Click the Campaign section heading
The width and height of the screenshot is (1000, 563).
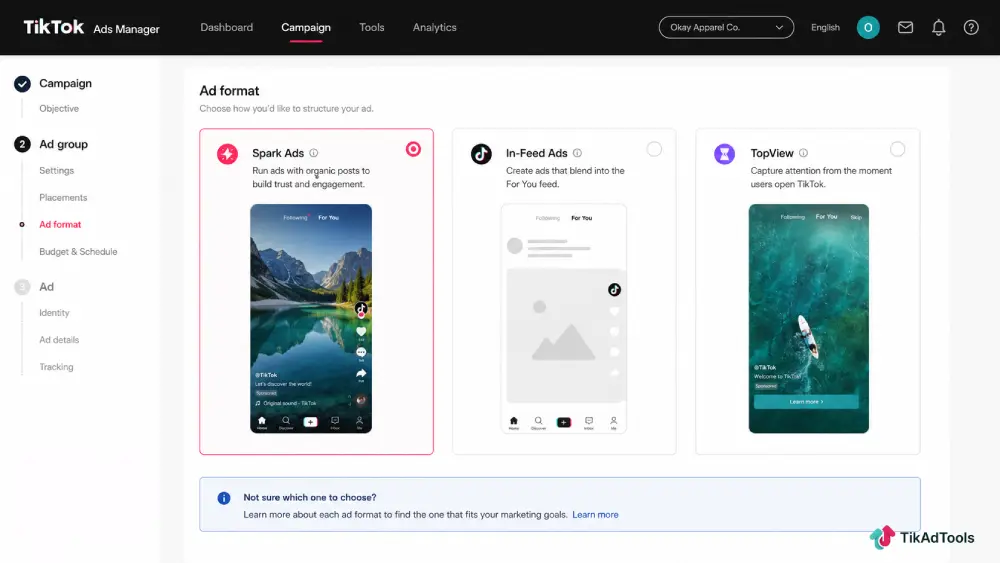coord(65,84)
